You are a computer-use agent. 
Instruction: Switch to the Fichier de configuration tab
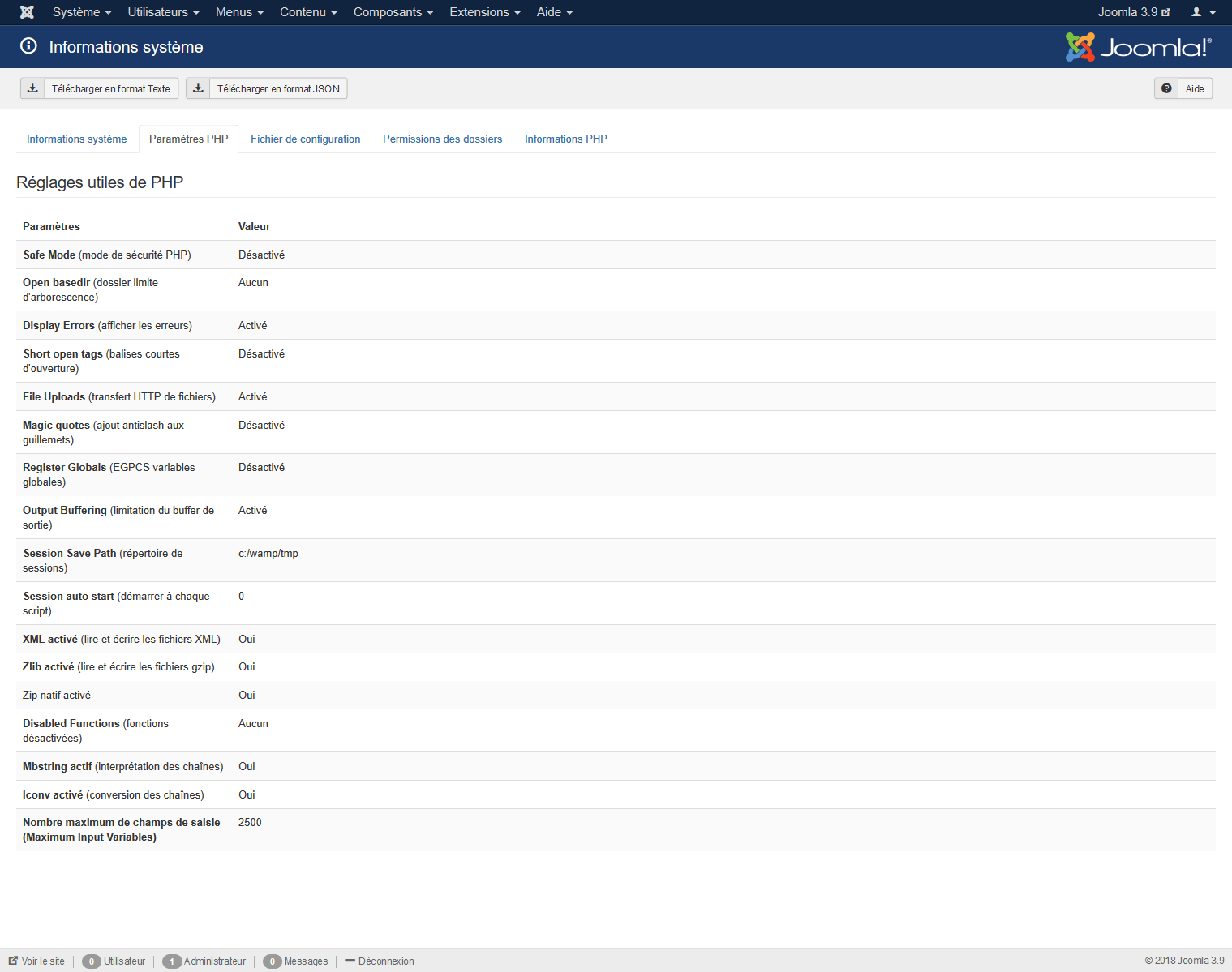[x=306, y=139]
